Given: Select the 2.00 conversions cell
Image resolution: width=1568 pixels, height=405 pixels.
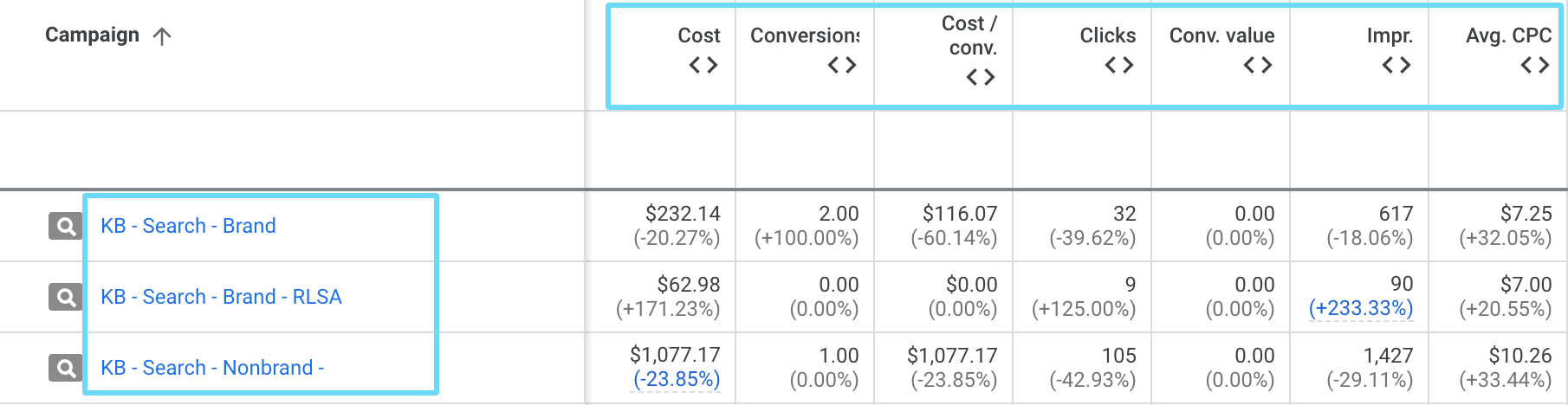Looking at the screenshot, I should click(839, 214).
